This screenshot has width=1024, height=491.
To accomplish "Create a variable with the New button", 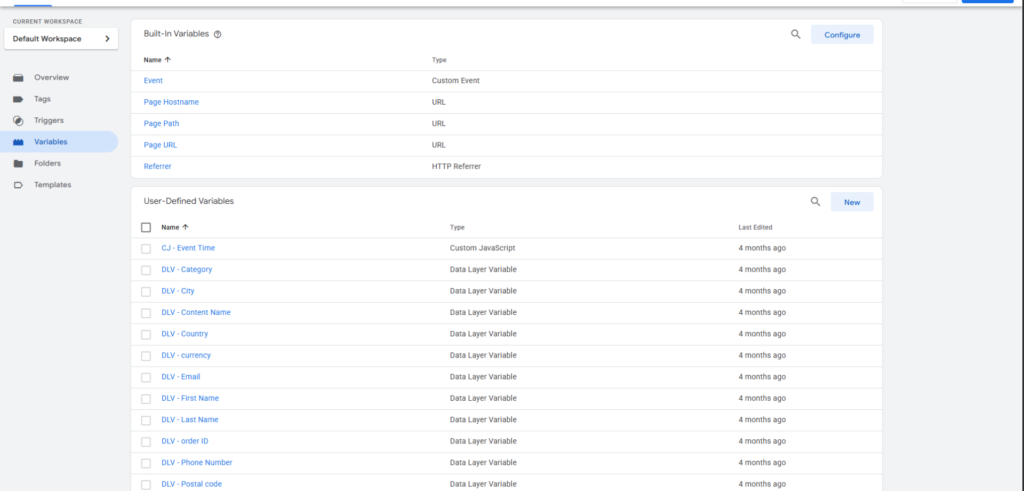I will [851, 202].
